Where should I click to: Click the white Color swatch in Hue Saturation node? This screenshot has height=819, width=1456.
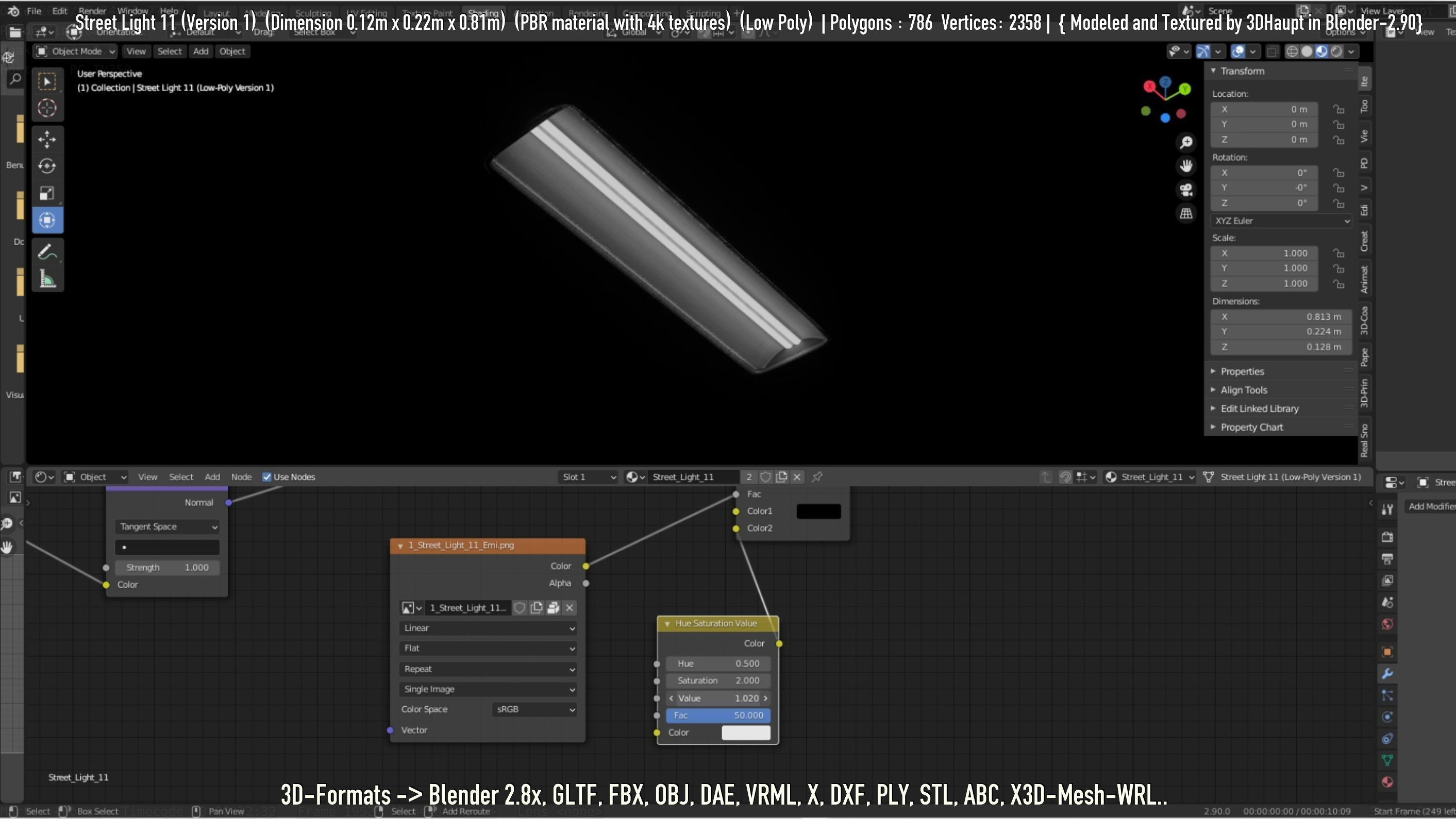745,732
